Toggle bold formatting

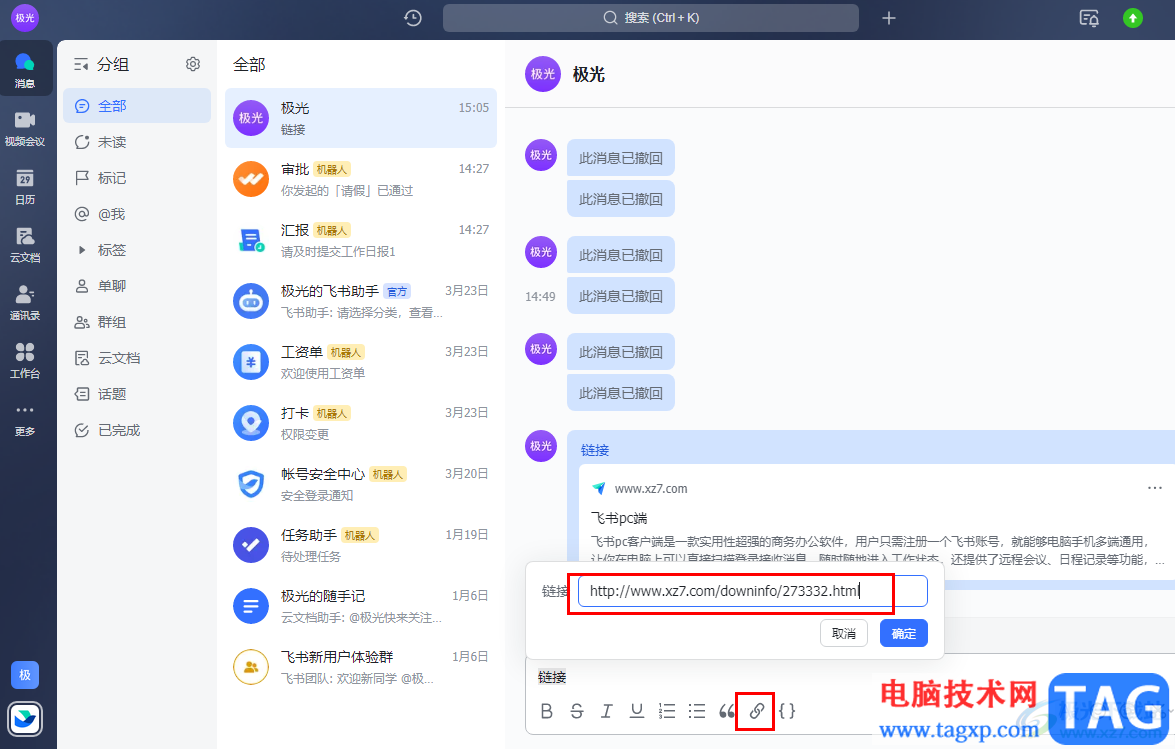coord(547,711)
